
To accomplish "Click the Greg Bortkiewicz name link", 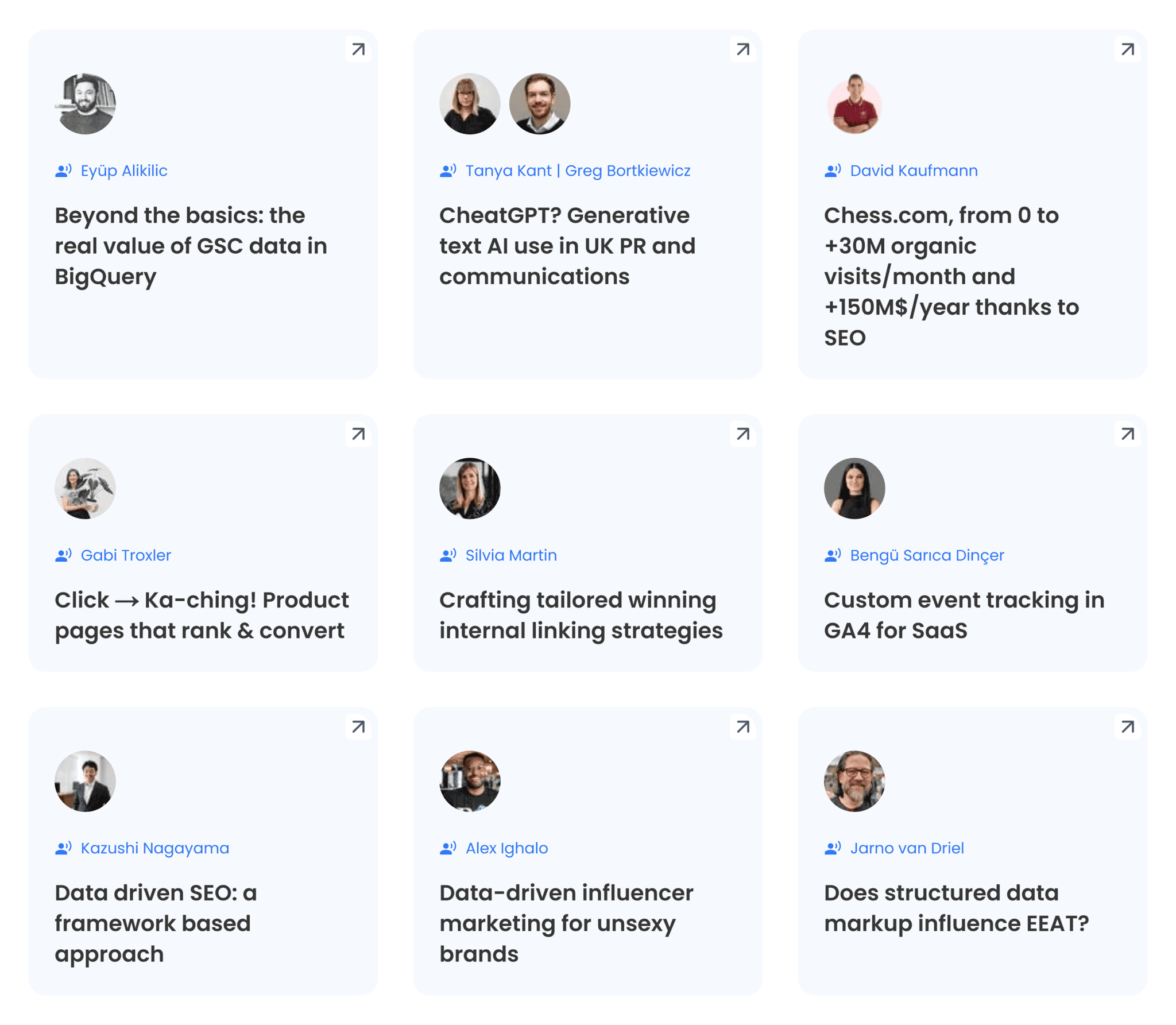I will pyautogui.click(x=628, y=171).
